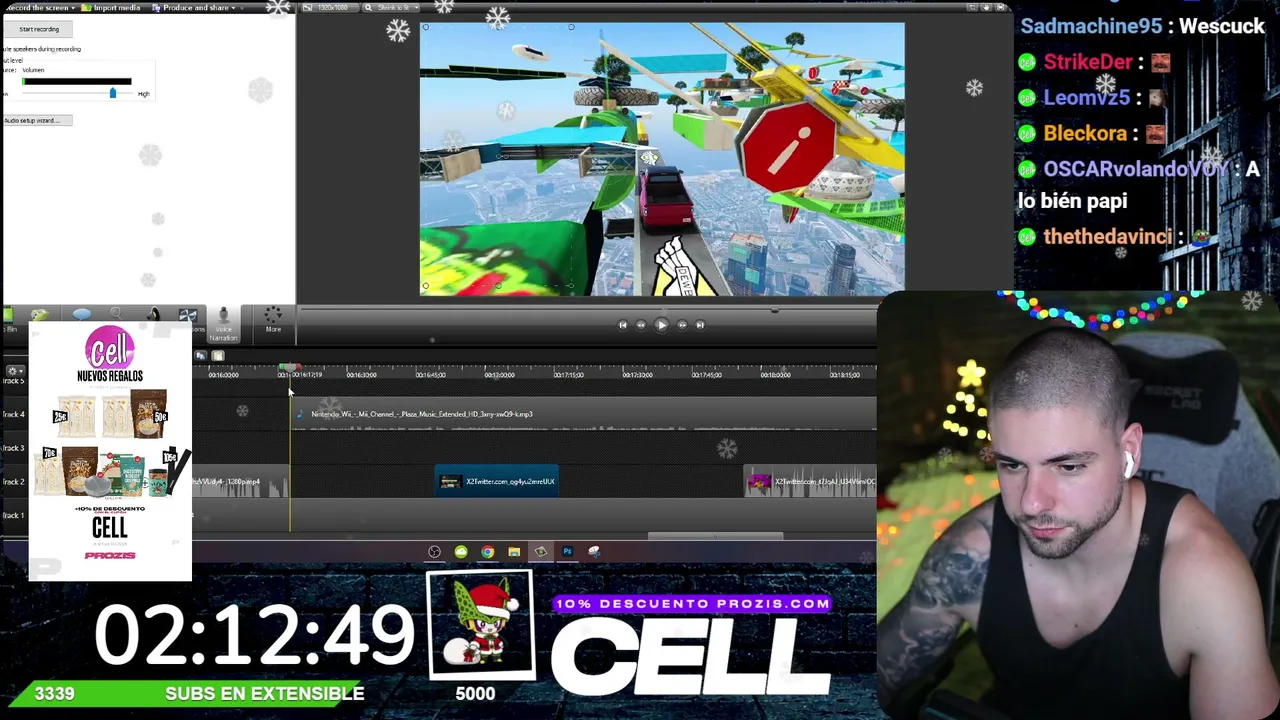1280x720 pixels.
Task: Open the timeline track settings gear dropdown
Action: point(14,371)
